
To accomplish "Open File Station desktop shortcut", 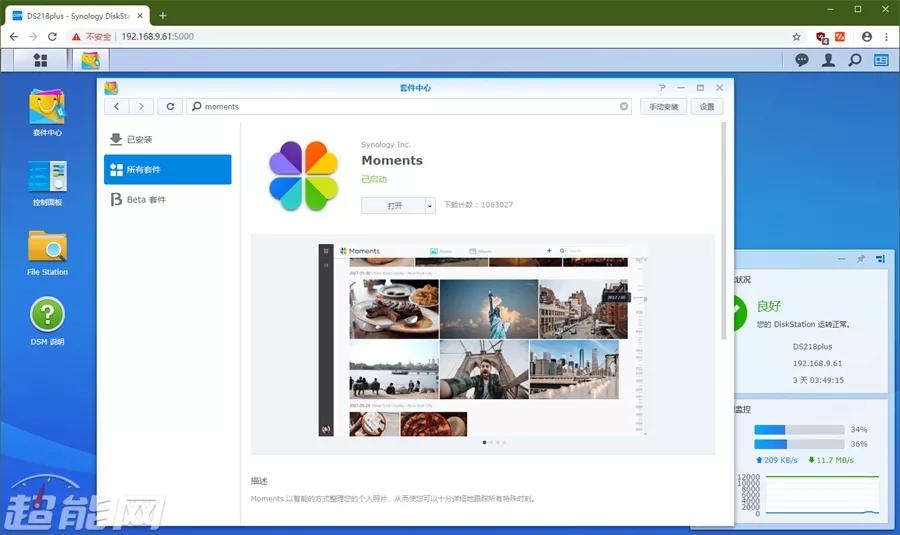I will tap(47, 253).
